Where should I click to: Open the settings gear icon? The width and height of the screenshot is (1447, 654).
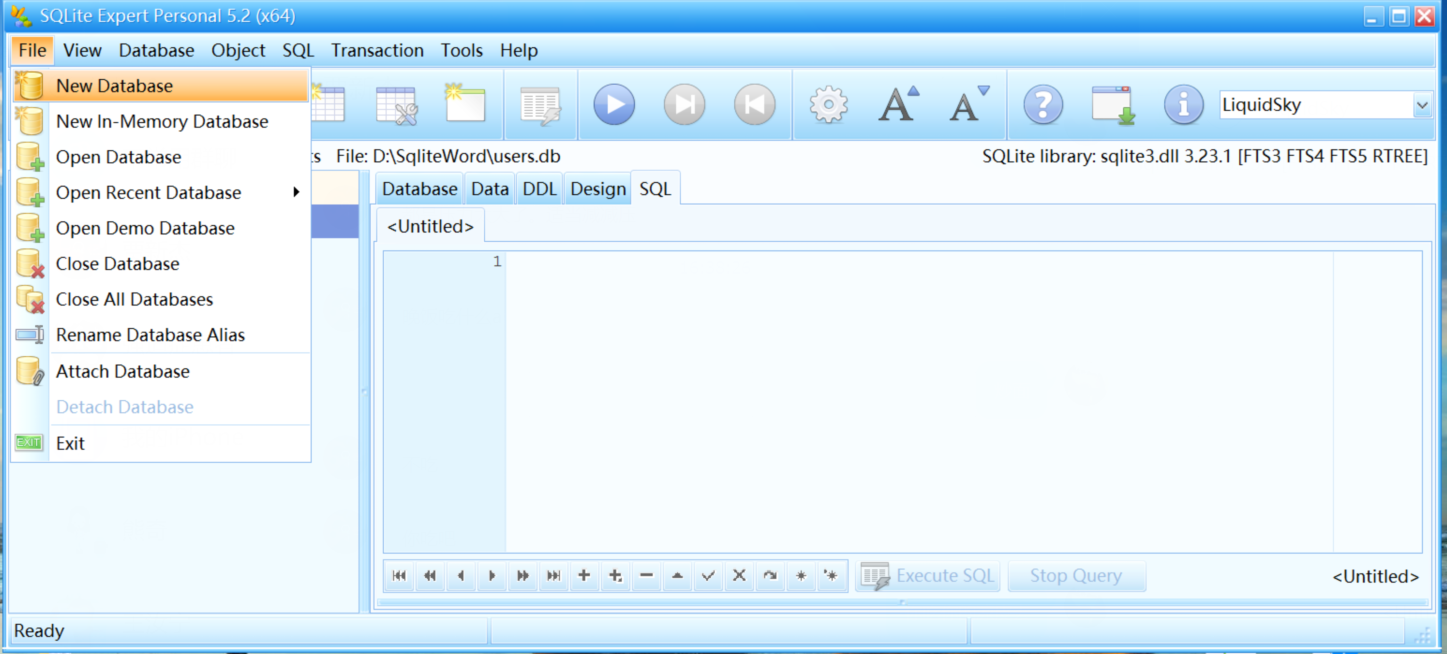coord(828,104)
